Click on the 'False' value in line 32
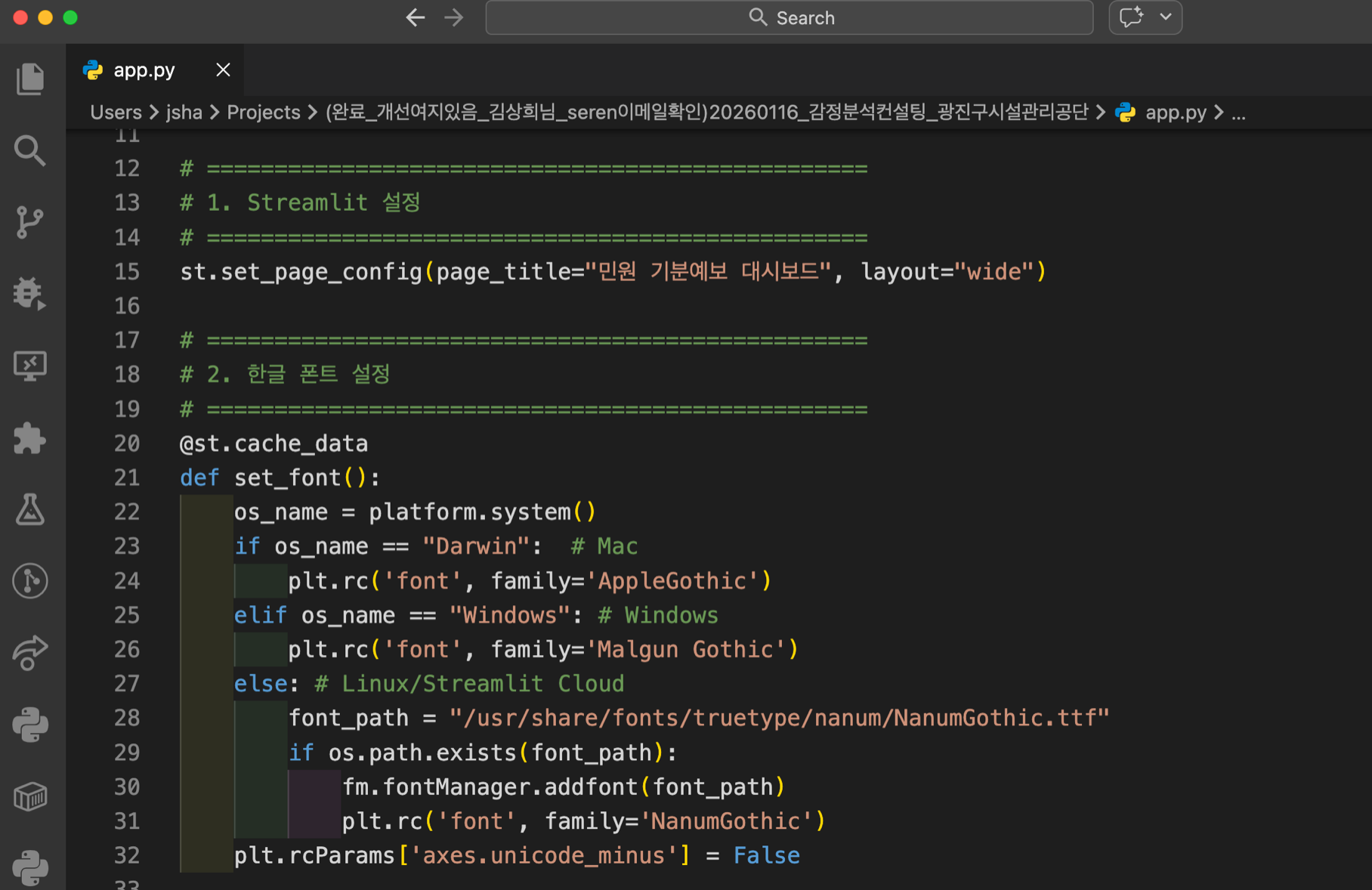1372x890 pixels. [x=766, y=855]
